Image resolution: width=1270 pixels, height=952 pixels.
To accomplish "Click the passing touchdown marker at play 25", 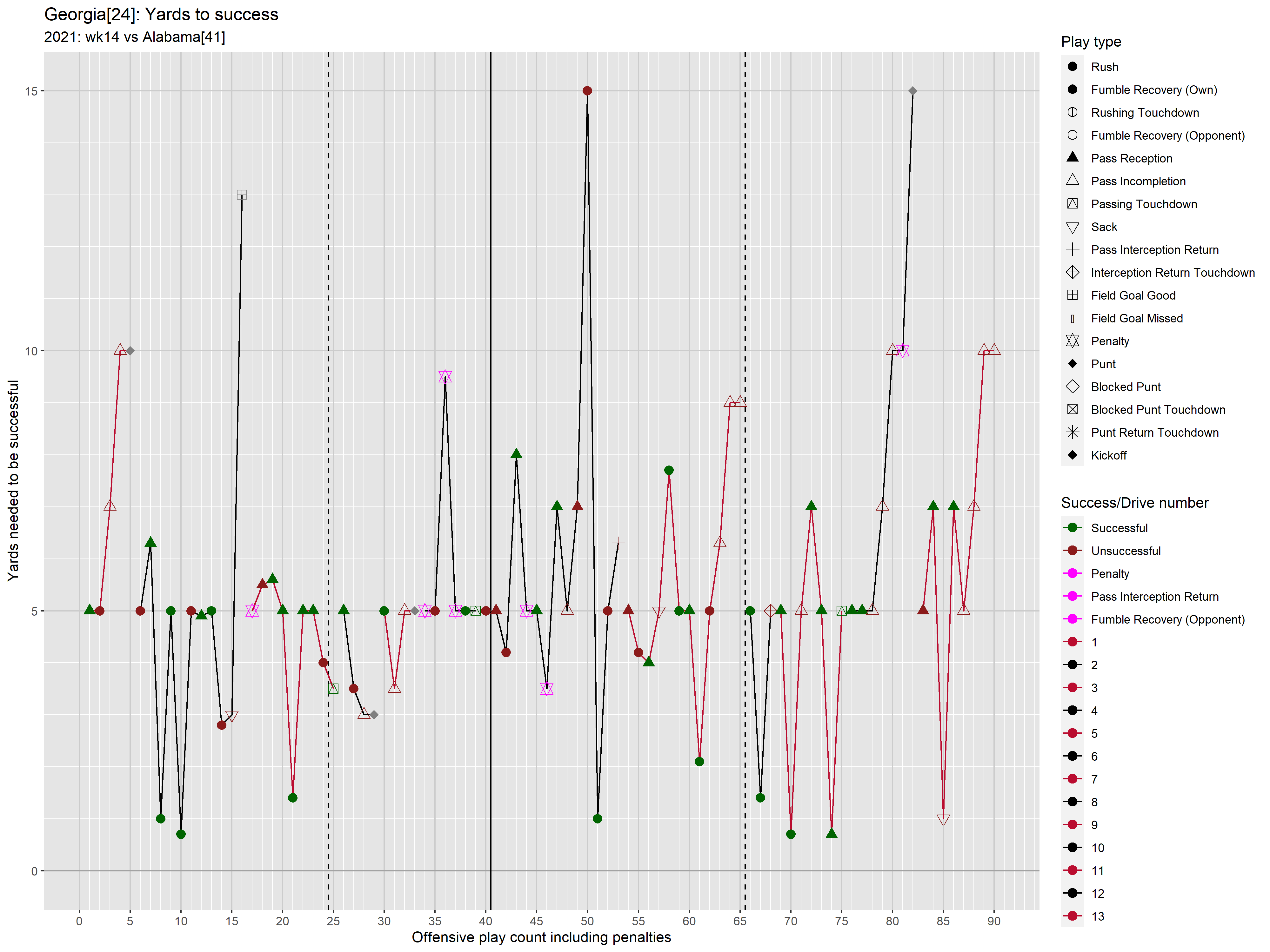I will tap(333, 689).
